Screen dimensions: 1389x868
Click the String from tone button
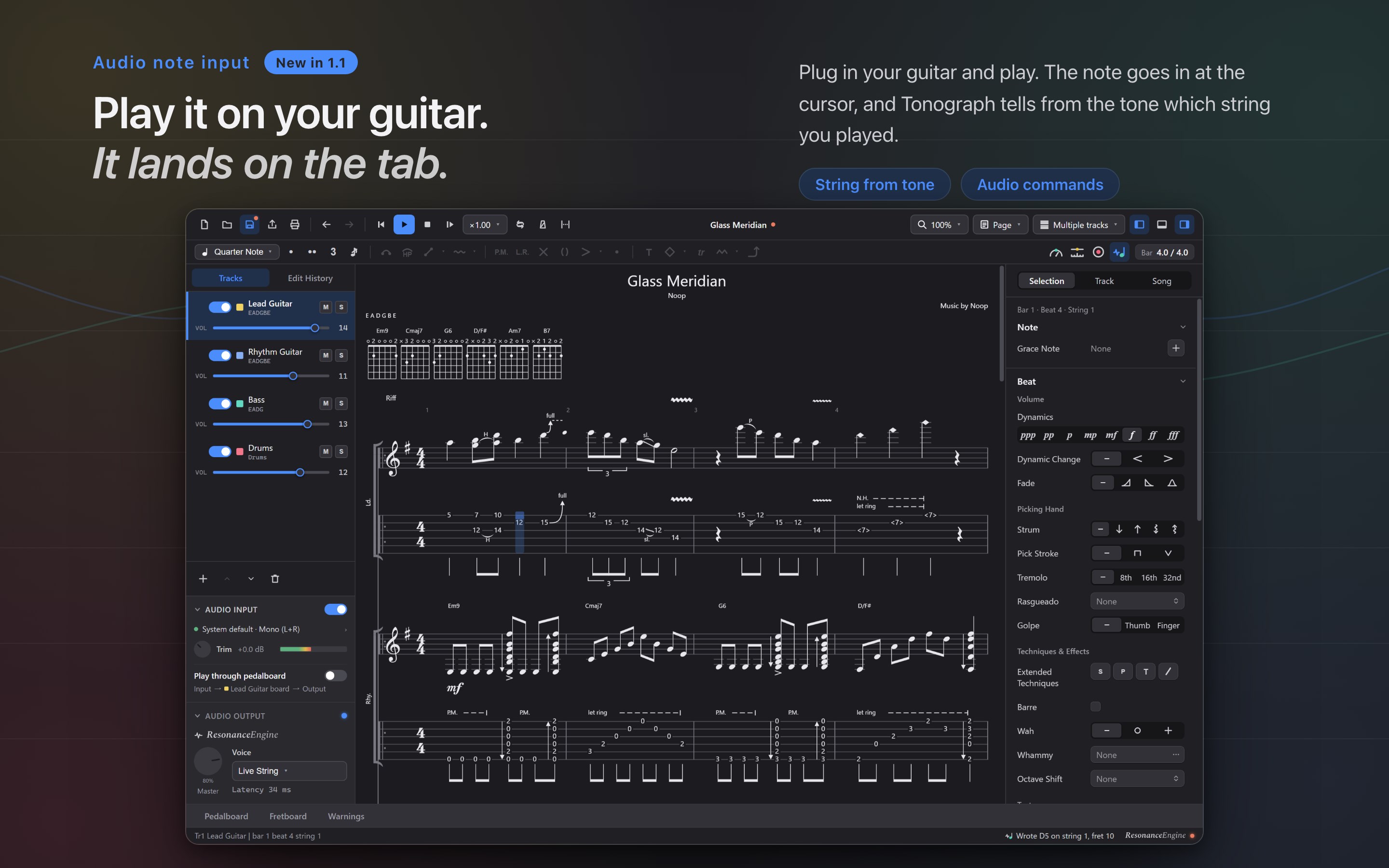coord(874,184)
